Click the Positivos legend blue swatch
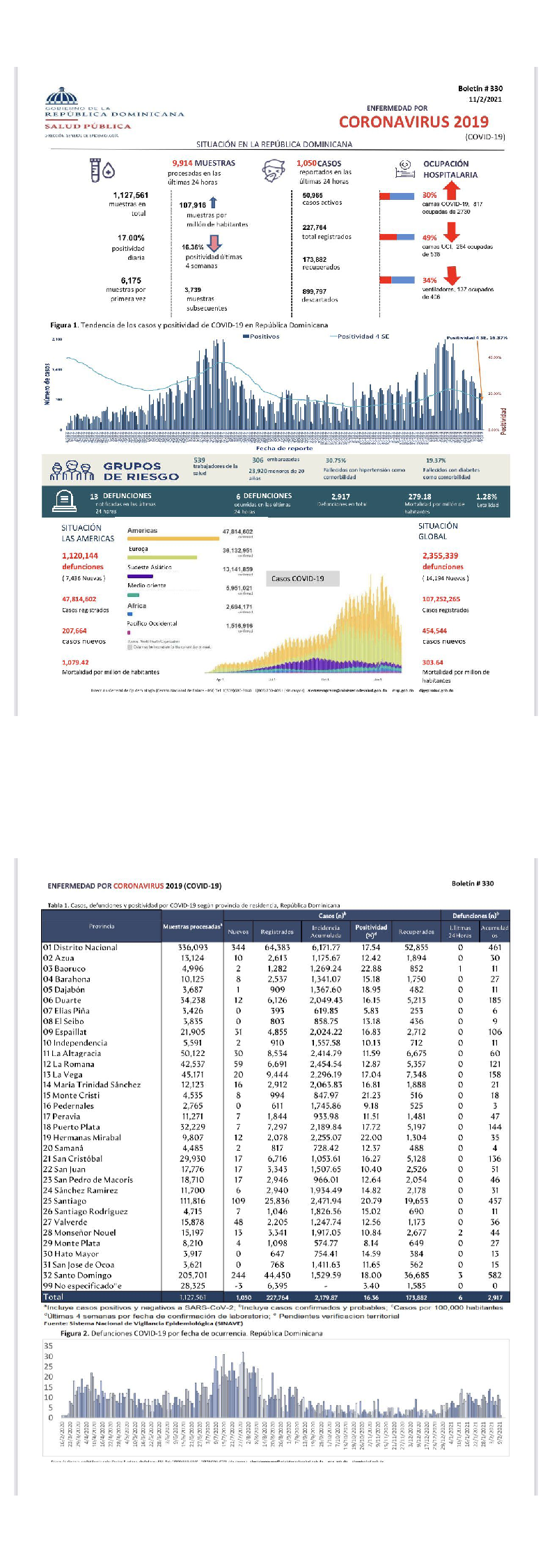 246,336
